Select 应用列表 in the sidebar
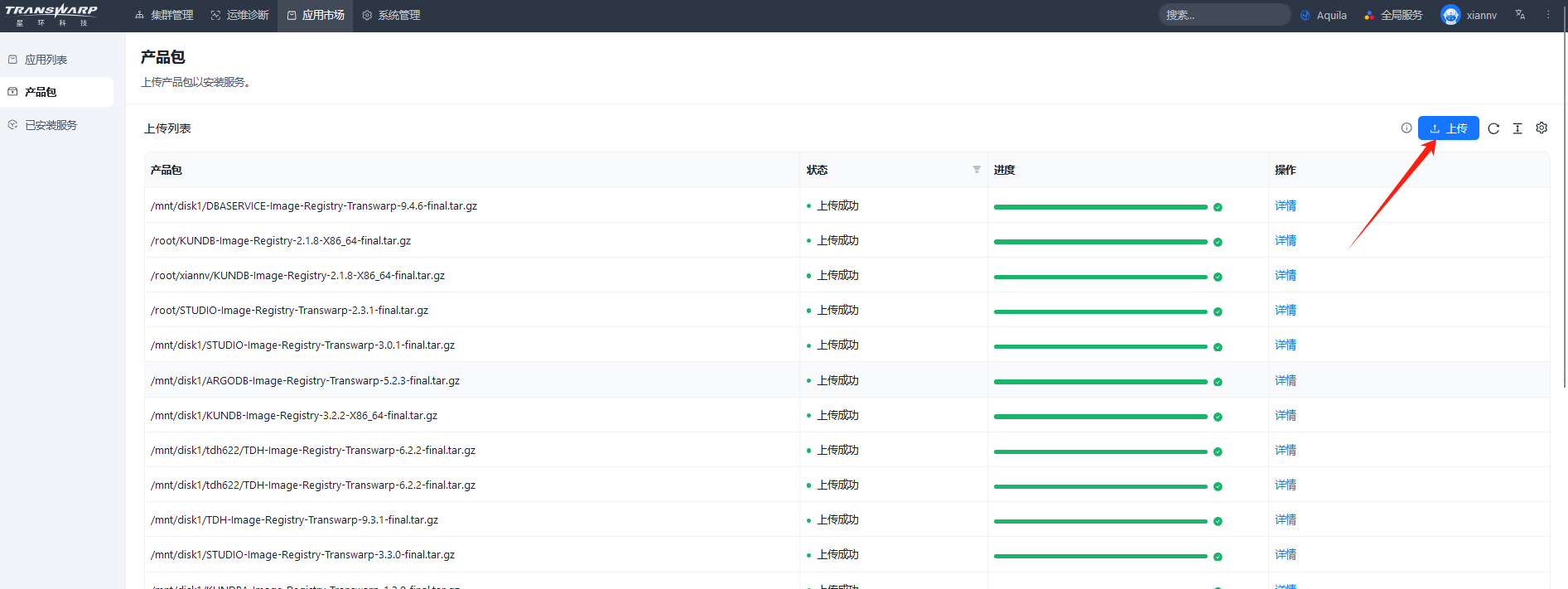The width and height of the screenshot is (1568, 589). 46,60
